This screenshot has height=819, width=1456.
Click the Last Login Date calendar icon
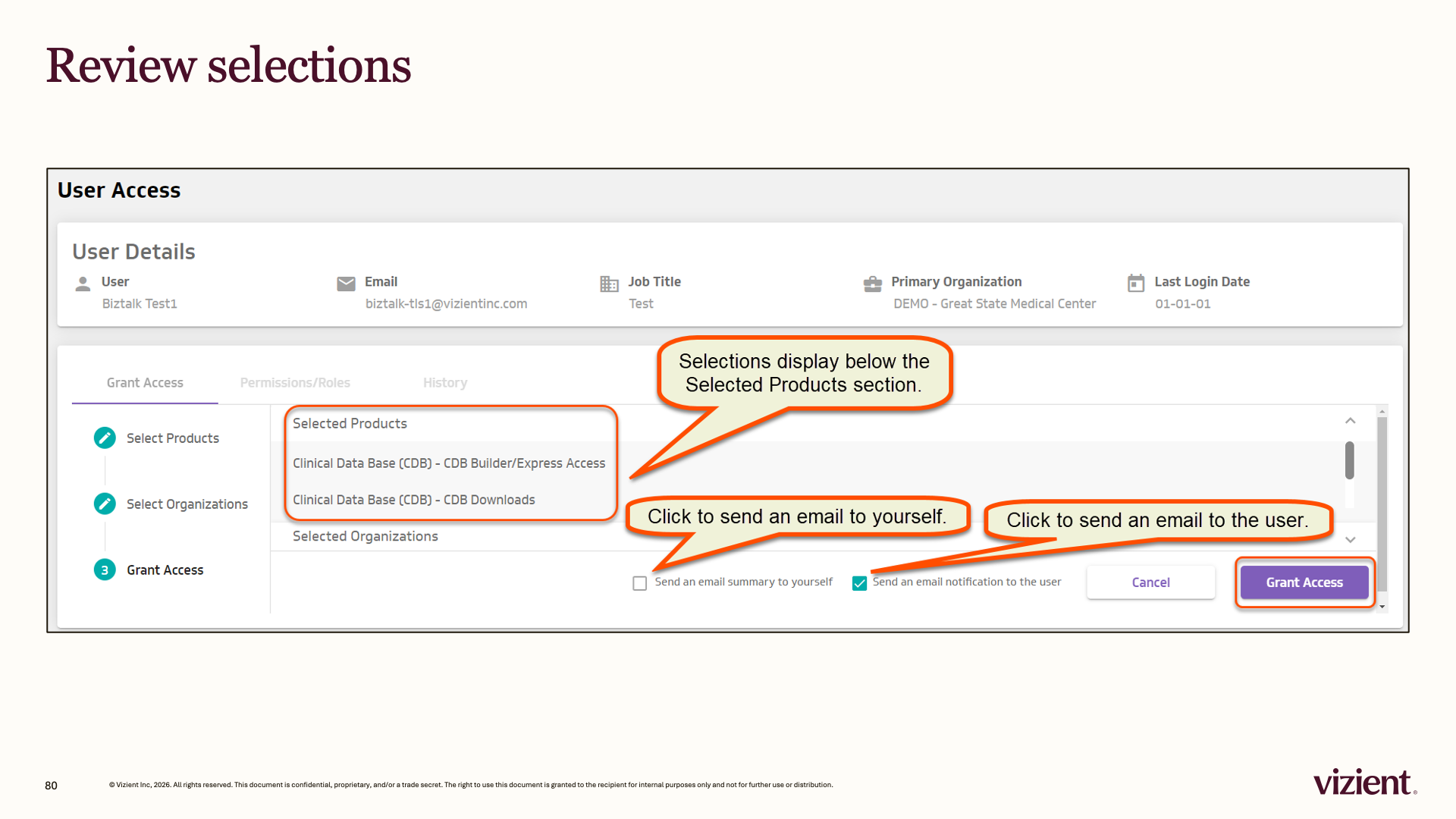click(1136, 283)
